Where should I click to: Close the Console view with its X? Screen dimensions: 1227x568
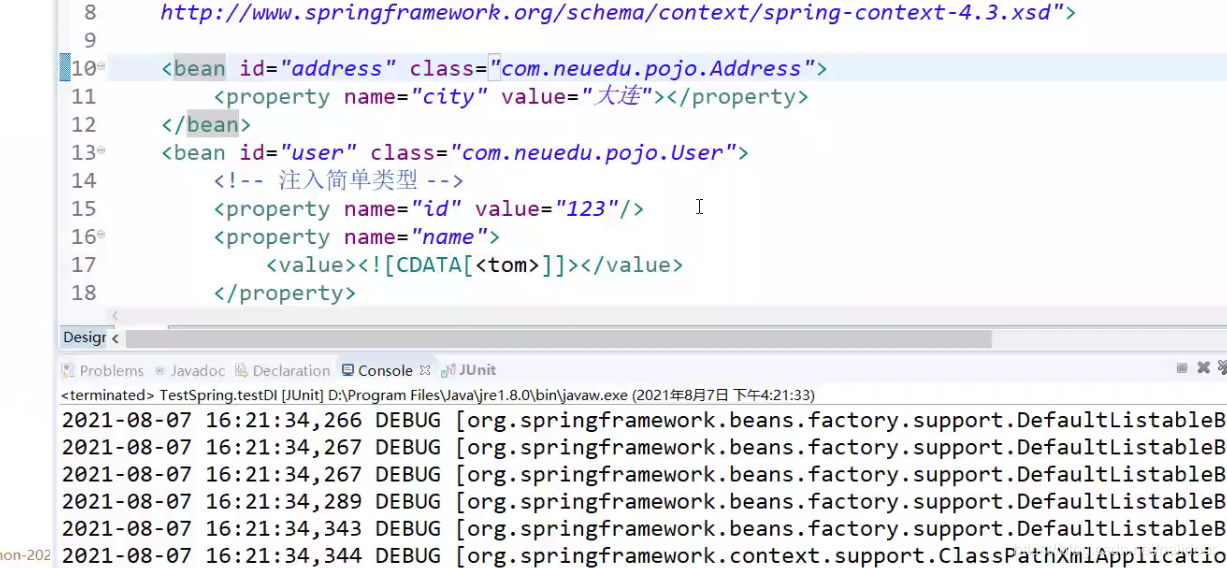pos(425,370)
